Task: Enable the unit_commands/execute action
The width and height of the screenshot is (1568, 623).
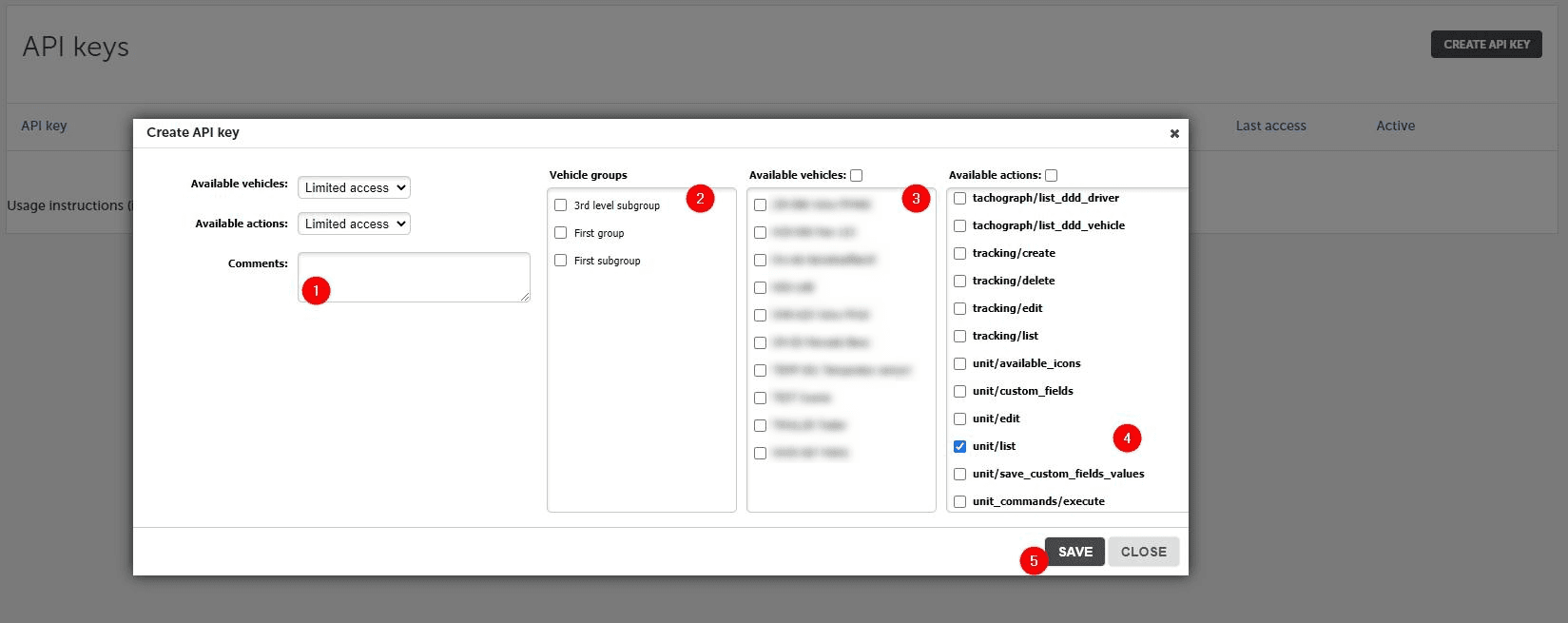Action: pyautogui.click(x=960, y=501)
